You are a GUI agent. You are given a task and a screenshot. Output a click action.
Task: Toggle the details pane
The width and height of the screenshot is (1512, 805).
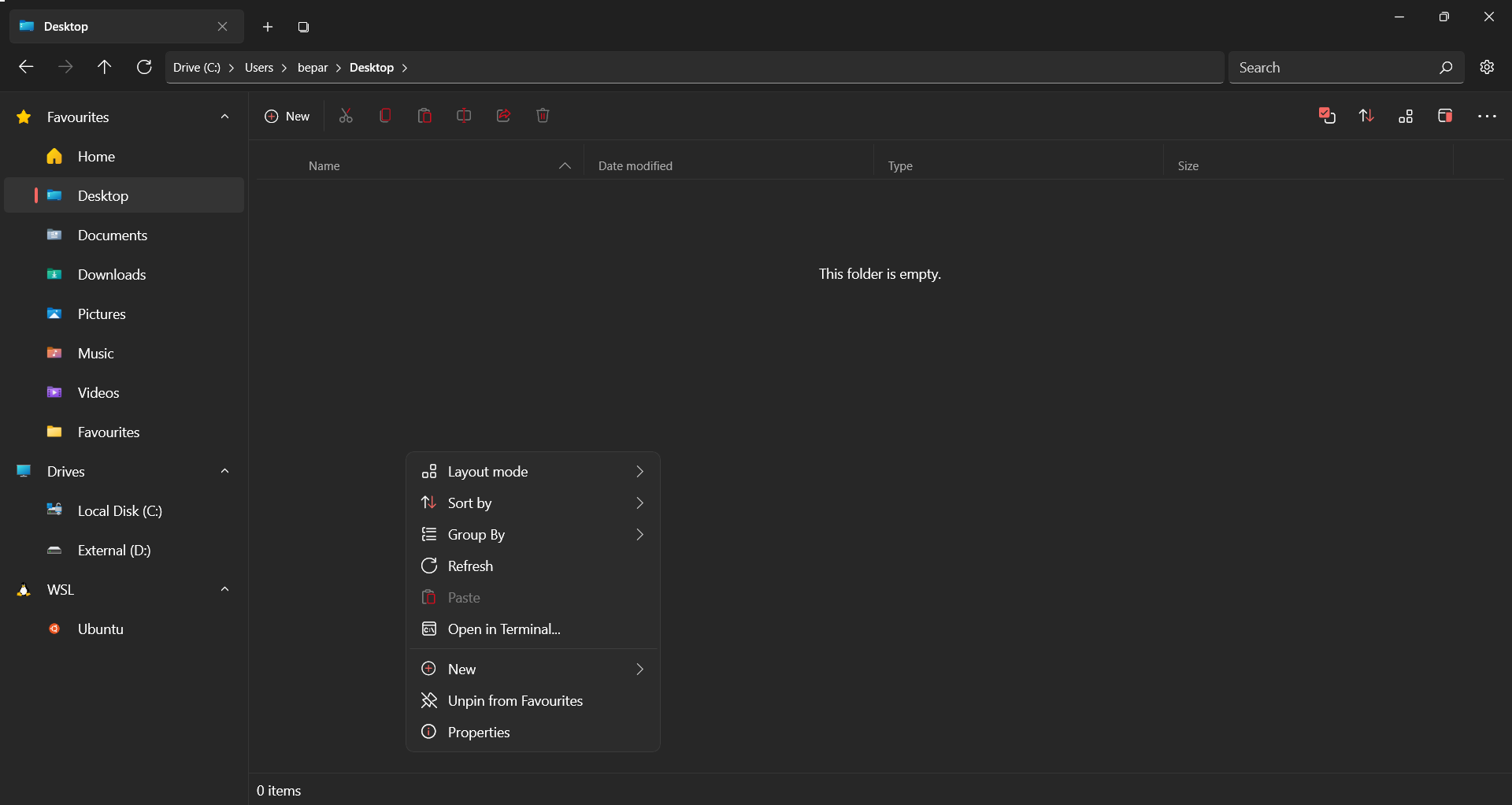click(1445, 116)
